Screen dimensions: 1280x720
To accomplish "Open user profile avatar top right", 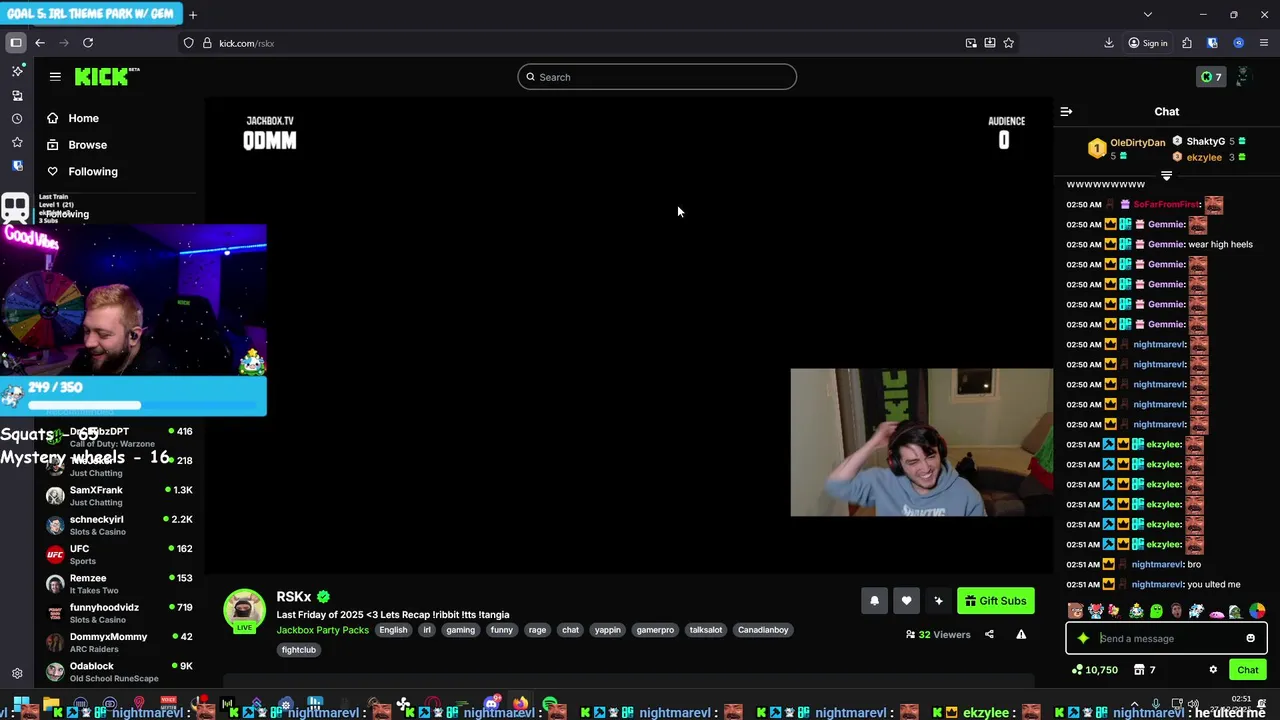I will point(1243,77).
